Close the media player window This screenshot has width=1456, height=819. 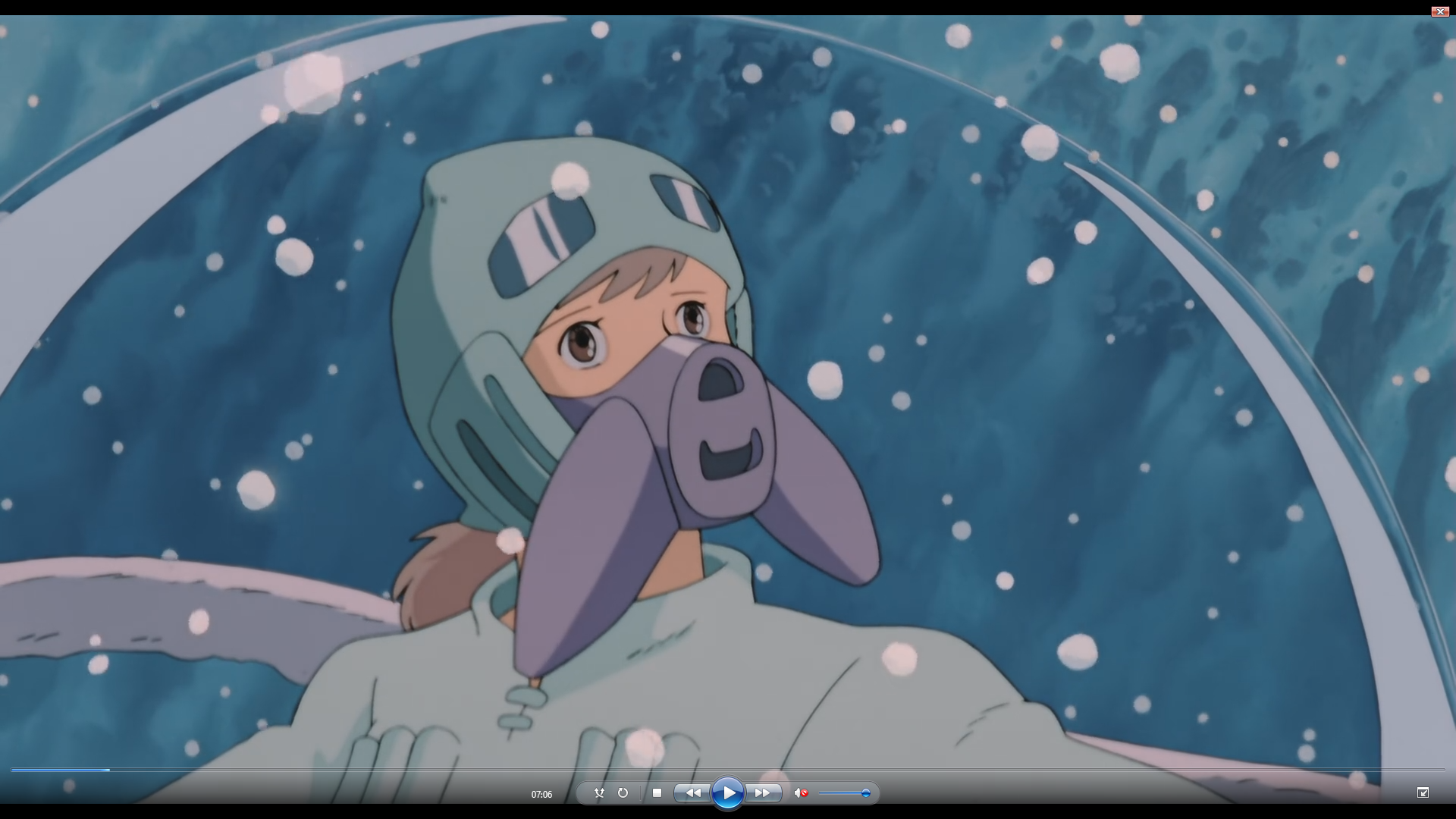[x=1439, y=11]
